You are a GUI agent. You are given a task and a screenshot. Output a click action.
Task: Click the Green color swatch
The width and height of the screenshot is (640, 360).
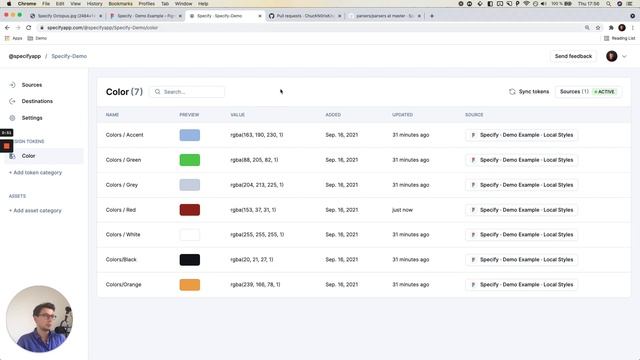pyautogui.click(x=190, y=160)
